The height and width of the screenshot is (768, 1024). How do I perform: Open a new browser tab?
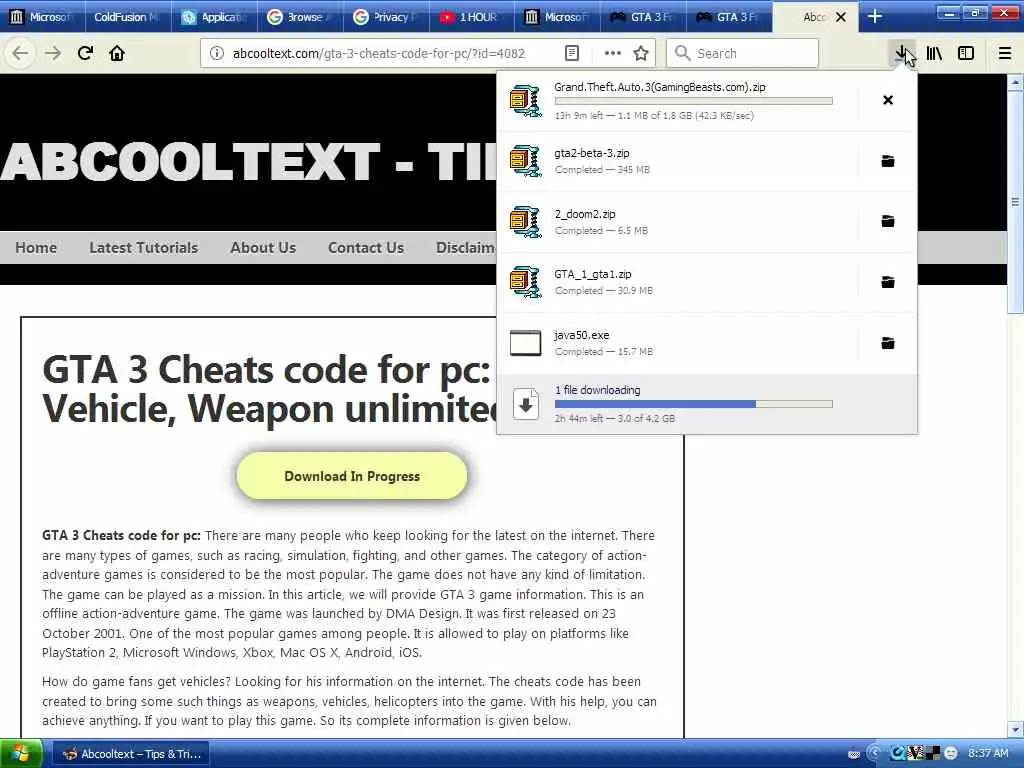[875, 17]
